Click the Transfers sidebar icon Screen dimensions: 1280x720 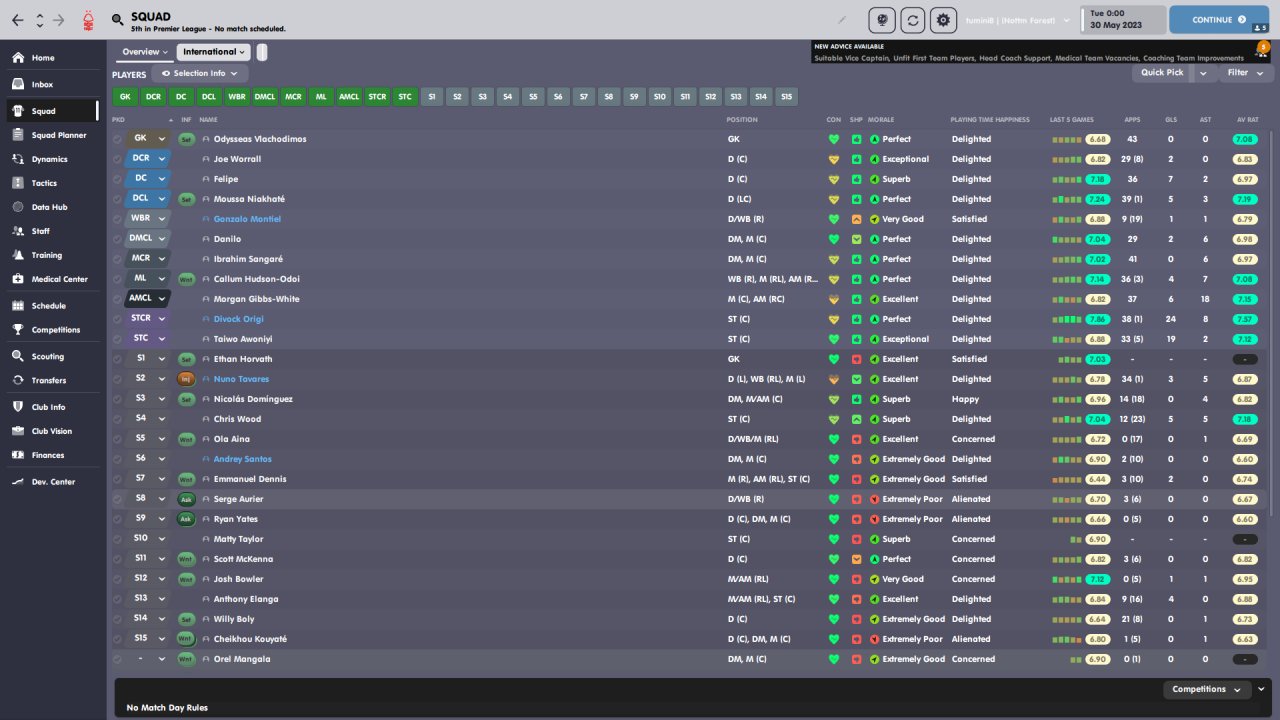coord(18,380)
